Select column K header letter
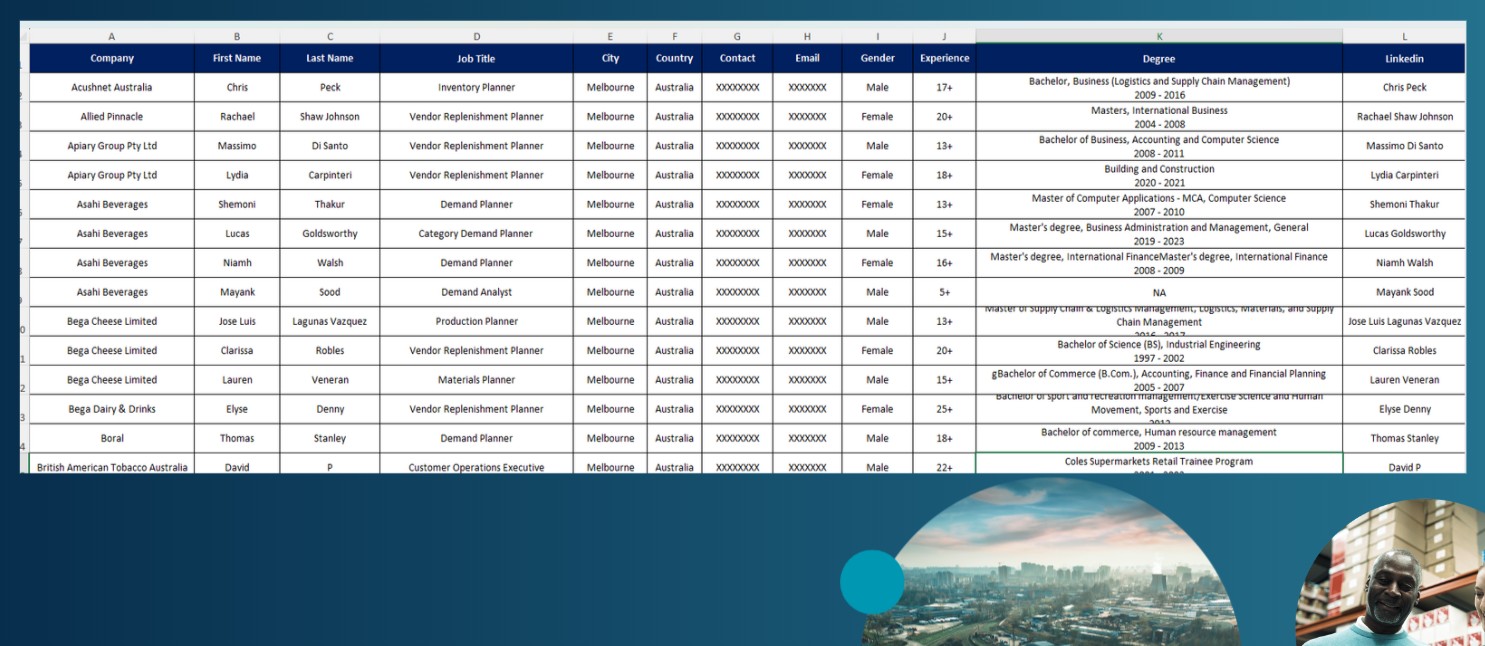This screenshot has height=646, width=1485. tap(1159, 36)
